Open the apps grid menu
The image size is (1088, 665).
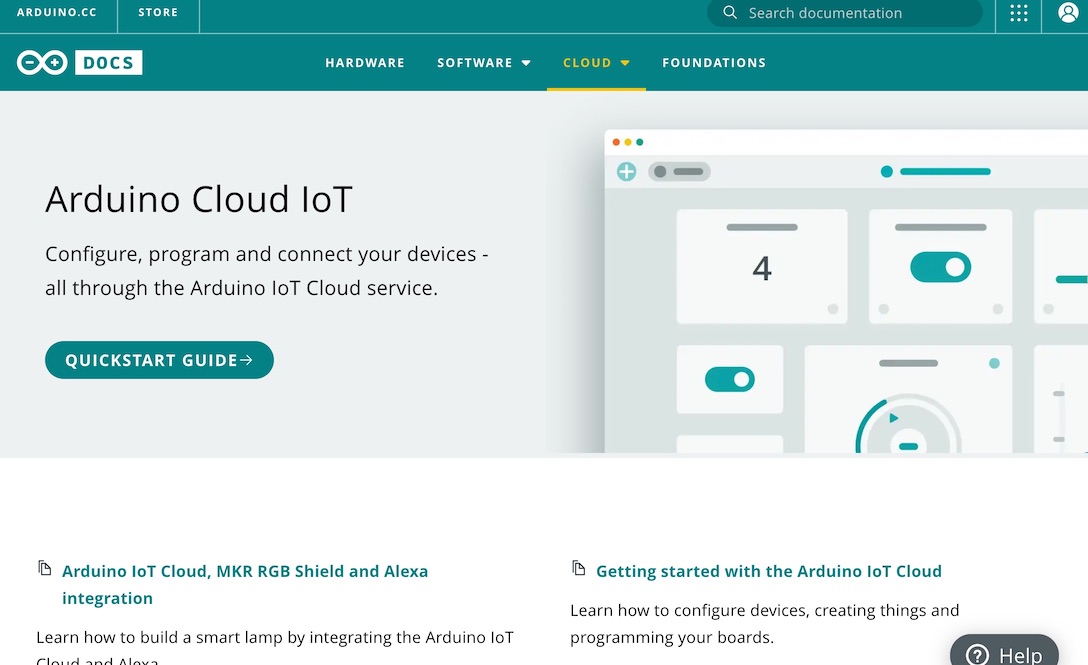coord(1018,13)
